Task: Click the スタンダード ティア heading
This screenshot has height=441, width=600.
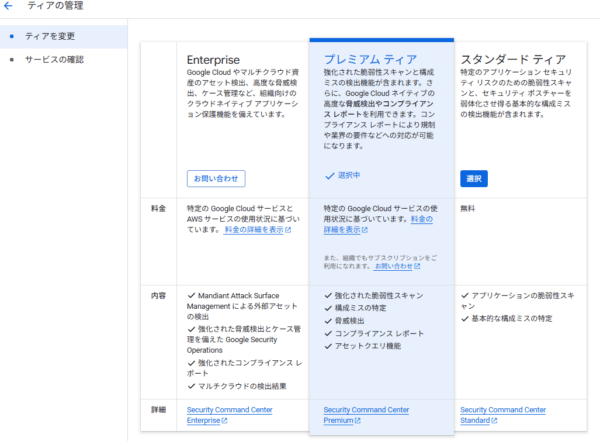Action: 513,59
